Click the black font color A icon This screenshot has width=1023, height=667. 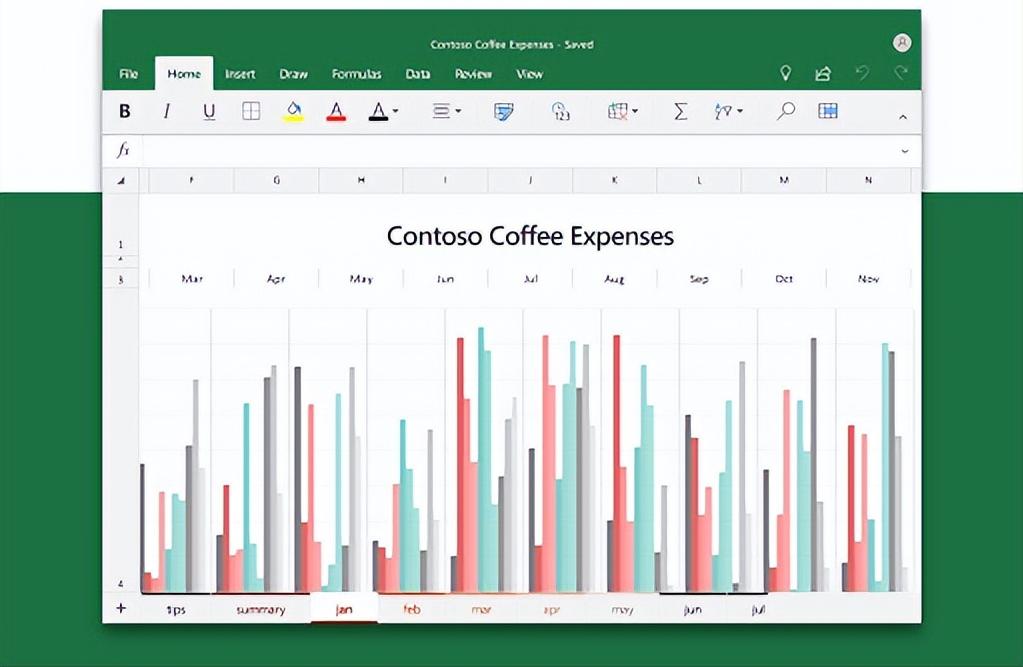tap(378, 112)
